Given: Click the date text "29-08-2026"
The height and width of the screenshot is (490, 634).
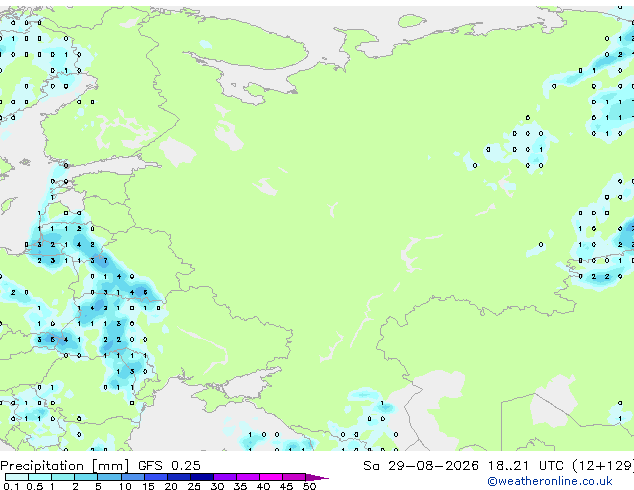Looking at the screenshot, I should tap(433, 466).
